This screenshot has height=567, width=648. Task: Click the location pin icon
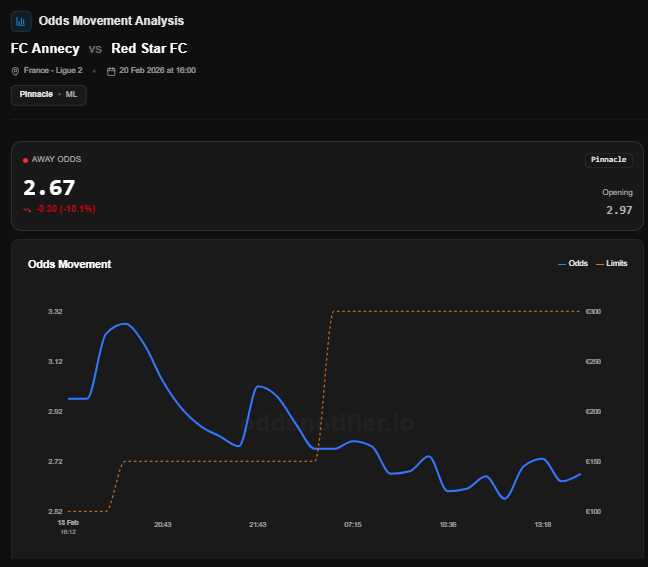(x=15, y=71)
